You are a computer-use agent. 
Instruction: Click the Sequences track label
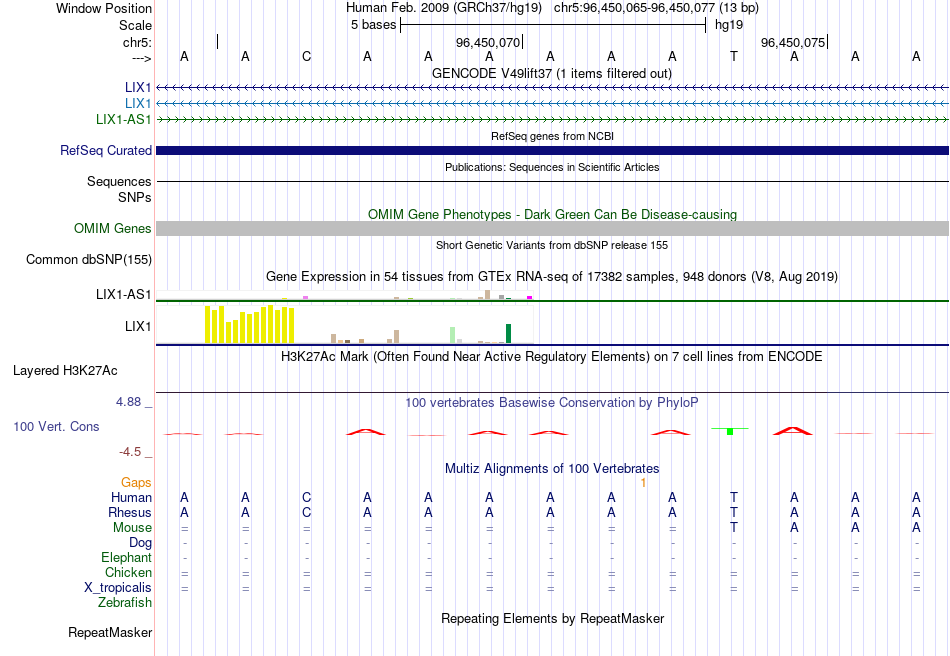pyautogui.click(x=119, y=182)
